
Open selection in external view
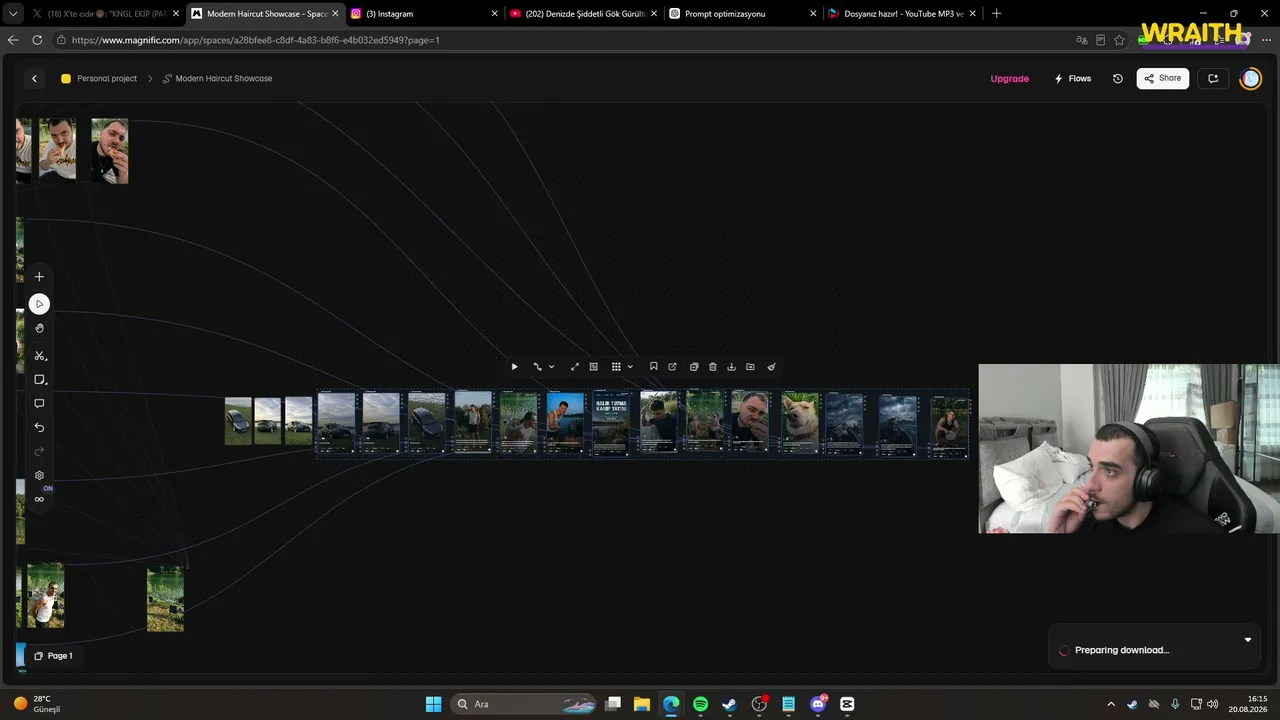click(x=672, y=367)
